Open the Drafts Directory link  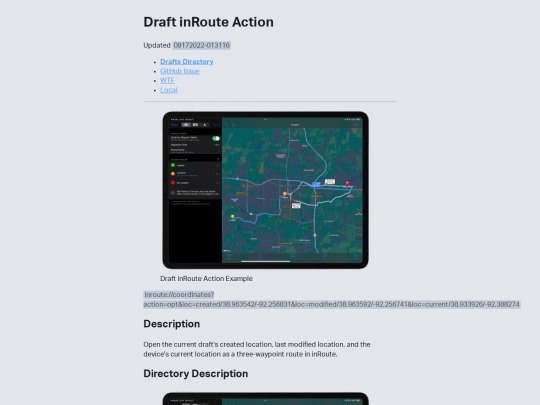click(x=187, y=62)
